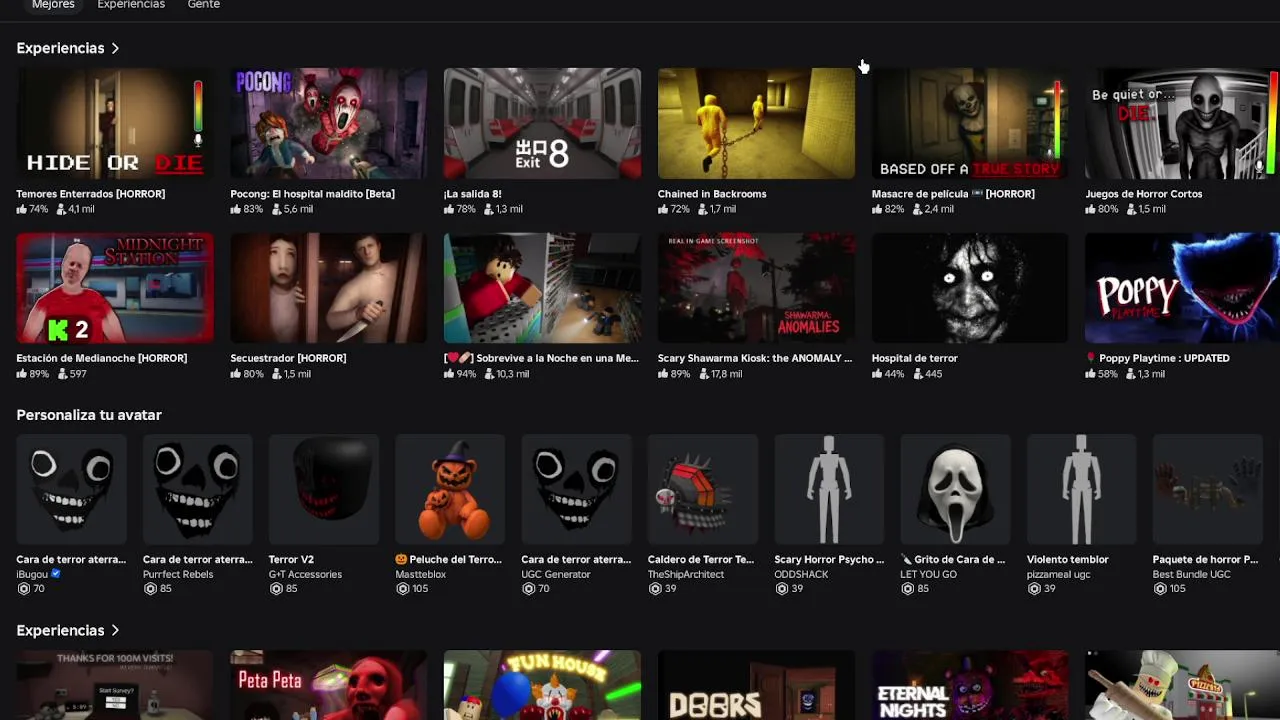Select the Terror V2 avatar item

tap(324, 490)
